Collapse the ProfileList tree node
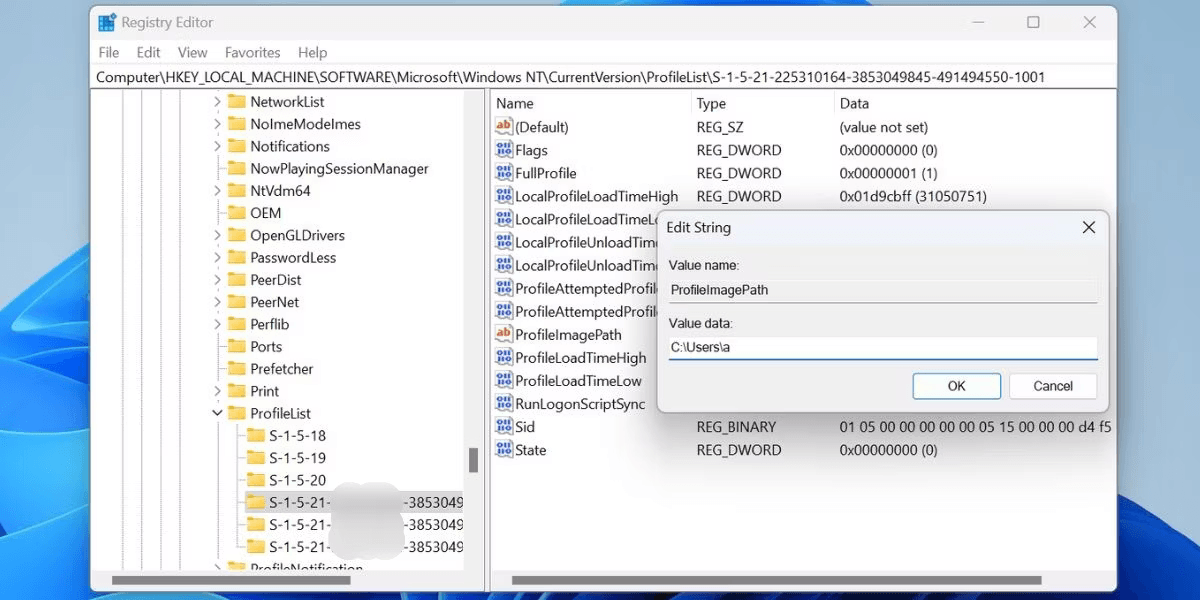 (217, 412)
